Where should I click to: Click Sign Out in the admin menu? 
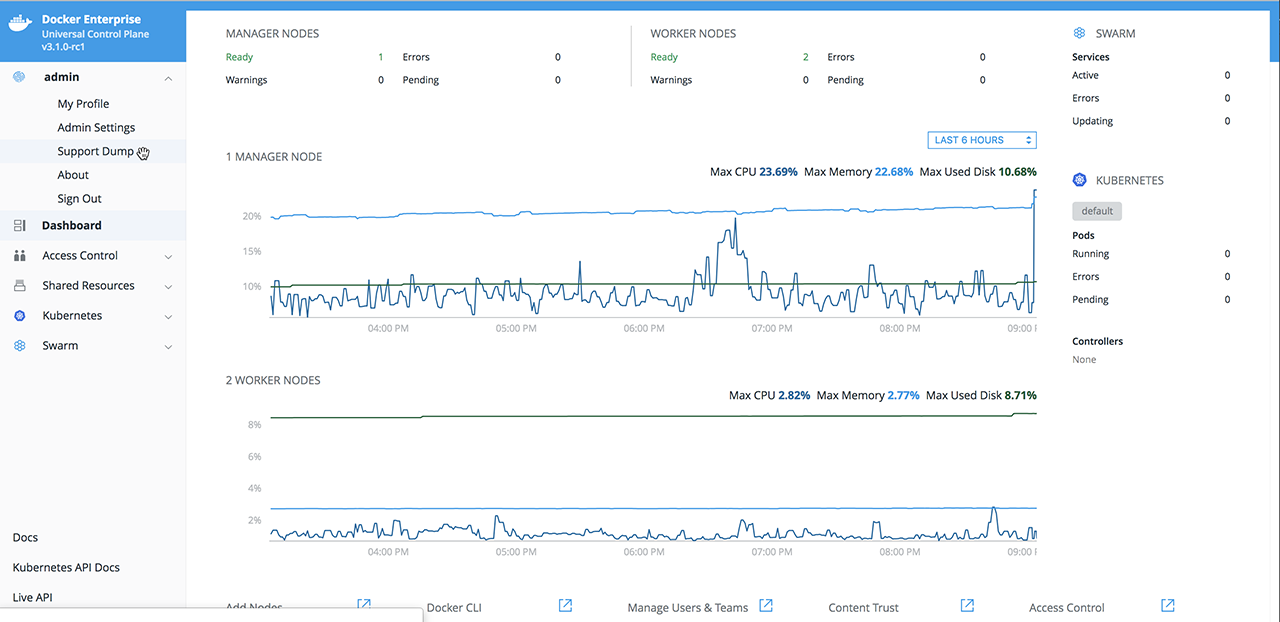(x=79, y=199)
